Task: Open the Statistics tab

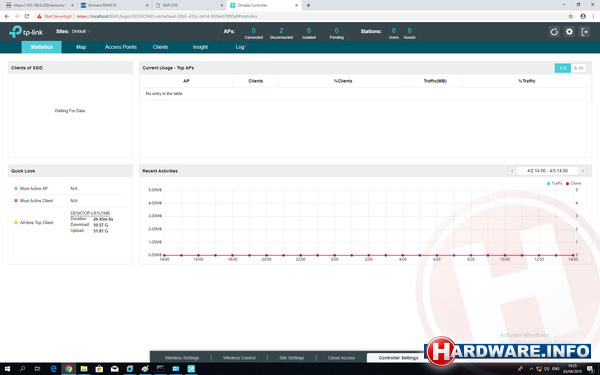Action: [41, 47]
